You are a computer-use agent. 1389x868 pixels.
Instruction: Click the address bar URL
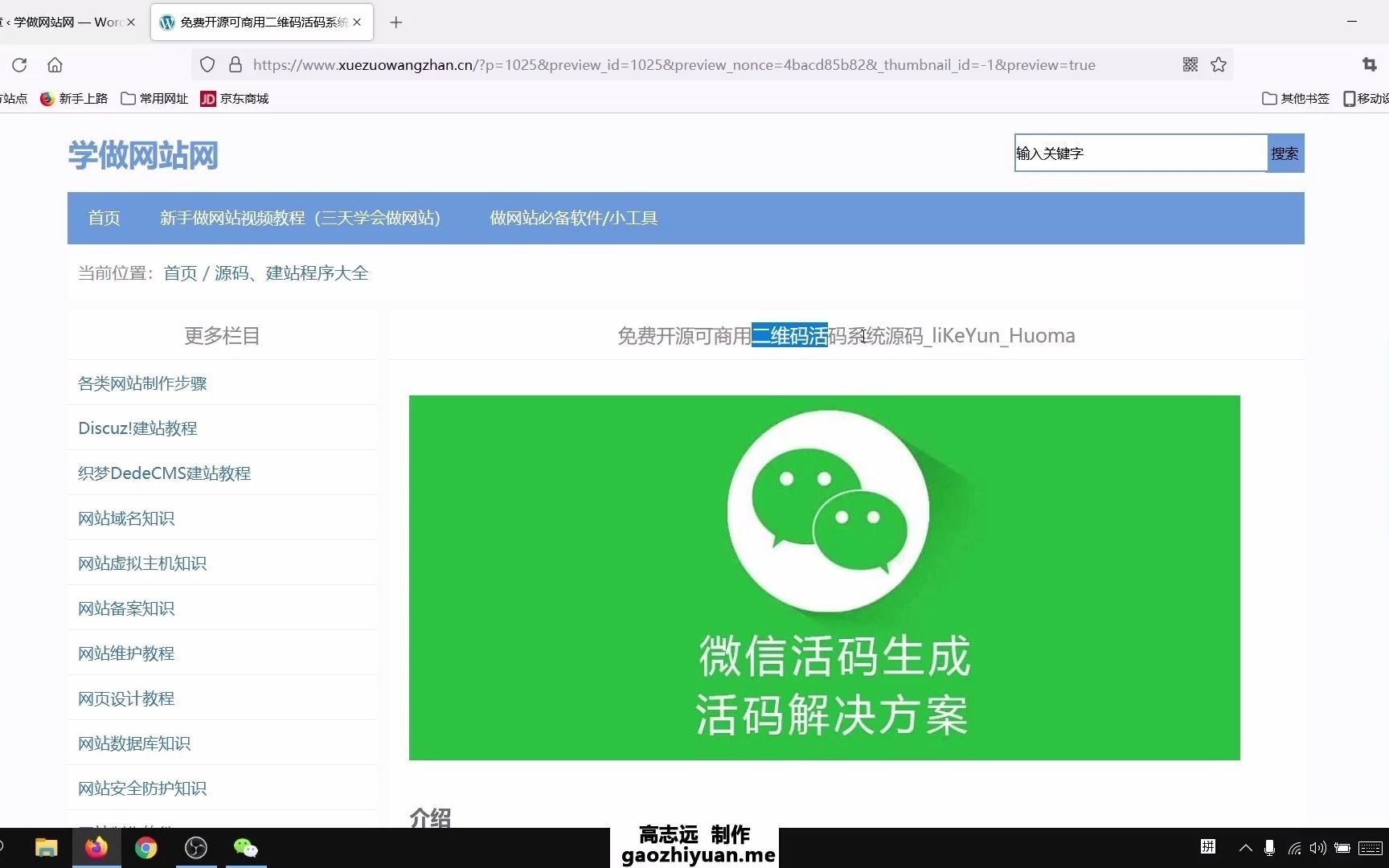tap(674, 65)
